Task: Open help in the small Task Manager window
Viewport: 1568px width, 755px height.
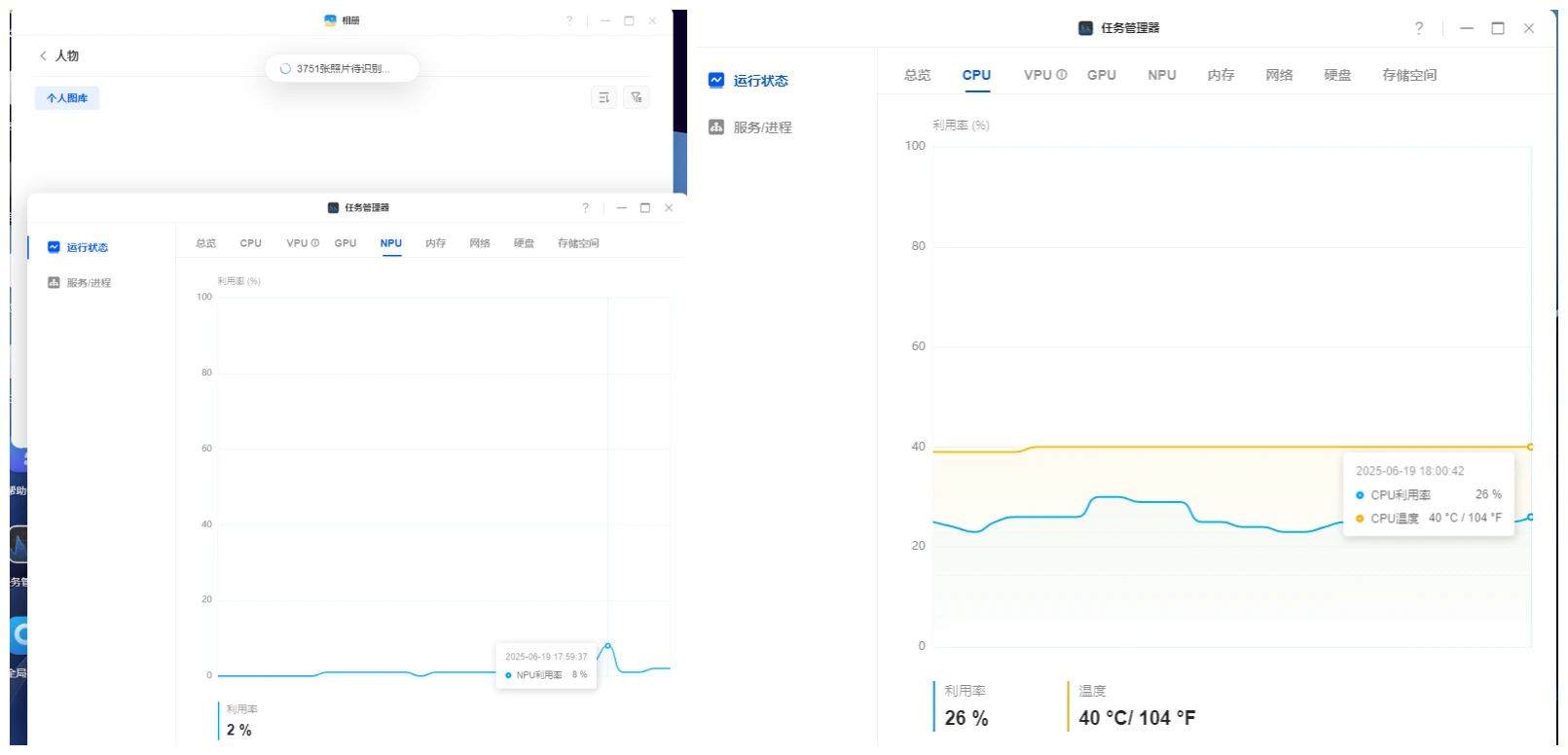Action: pyautogui.click(x=585, y=207)
